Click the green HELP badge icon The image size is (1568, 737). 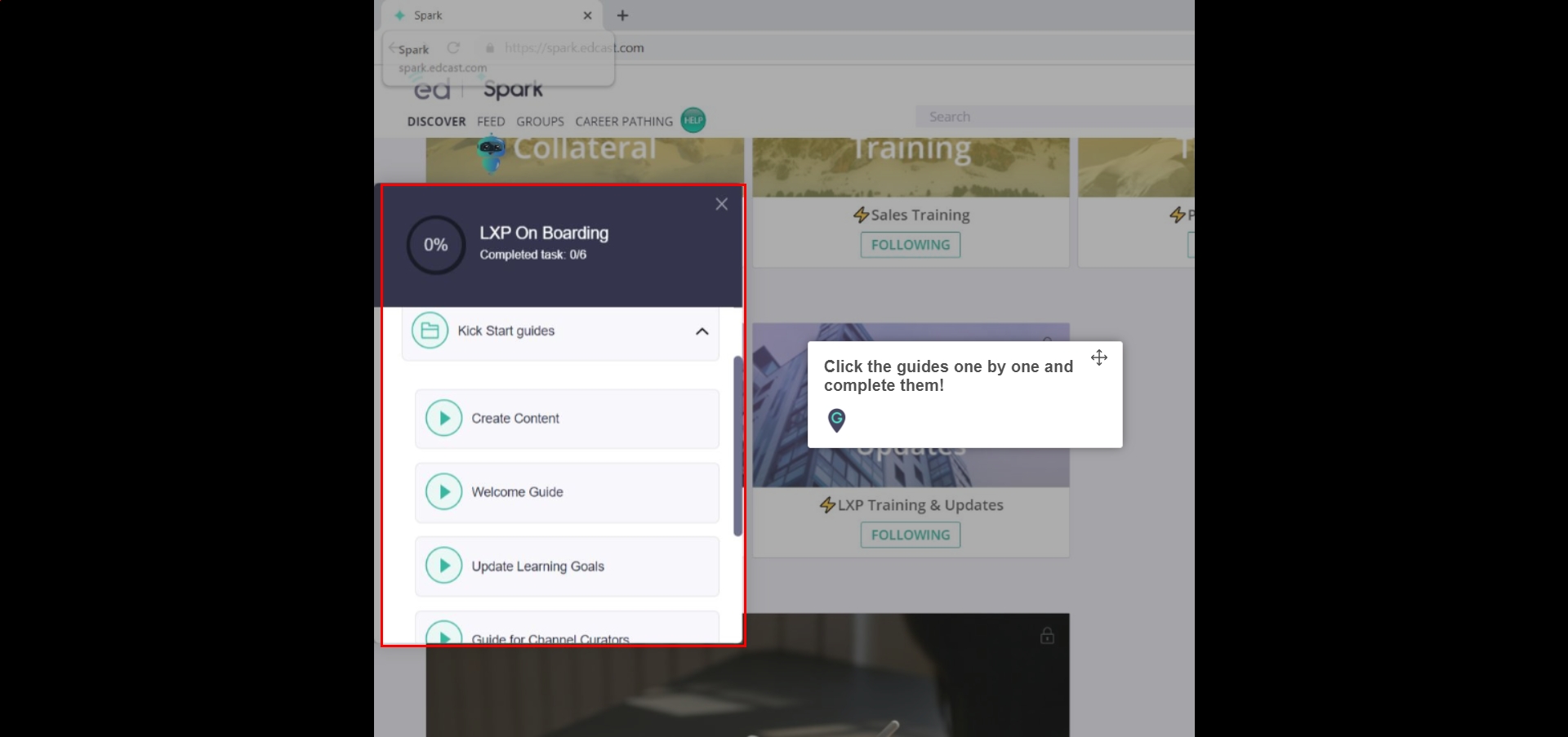click(x=693, y=120)
